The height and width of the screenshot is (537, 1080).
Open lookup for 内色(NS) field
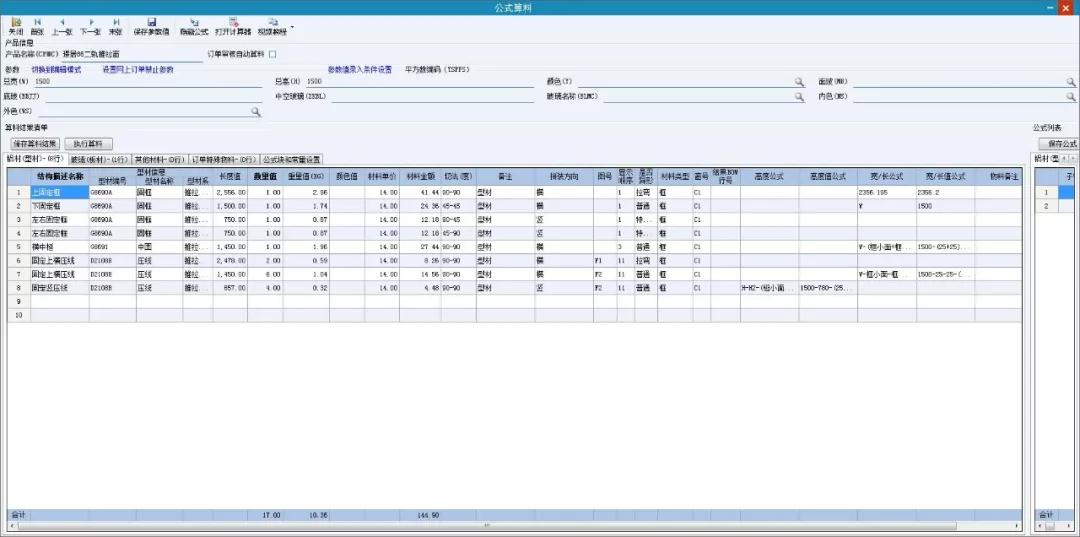coord(1071,97)
